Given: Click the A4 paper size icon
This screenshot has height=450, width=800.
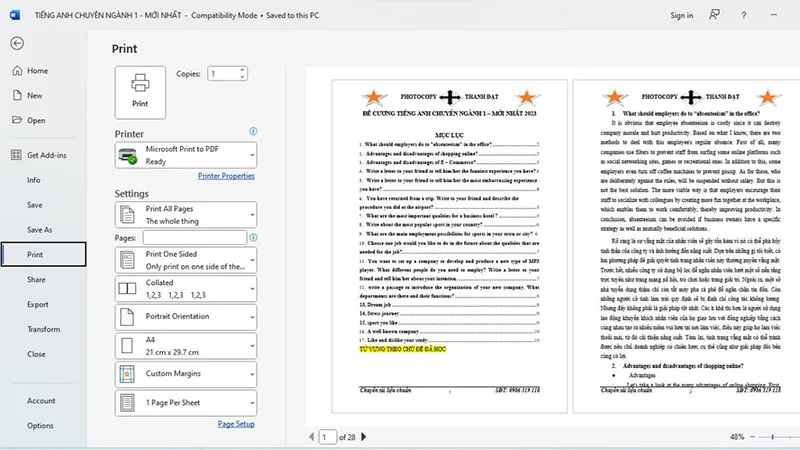Looking at the screenshot, I should tap(127, 346).
